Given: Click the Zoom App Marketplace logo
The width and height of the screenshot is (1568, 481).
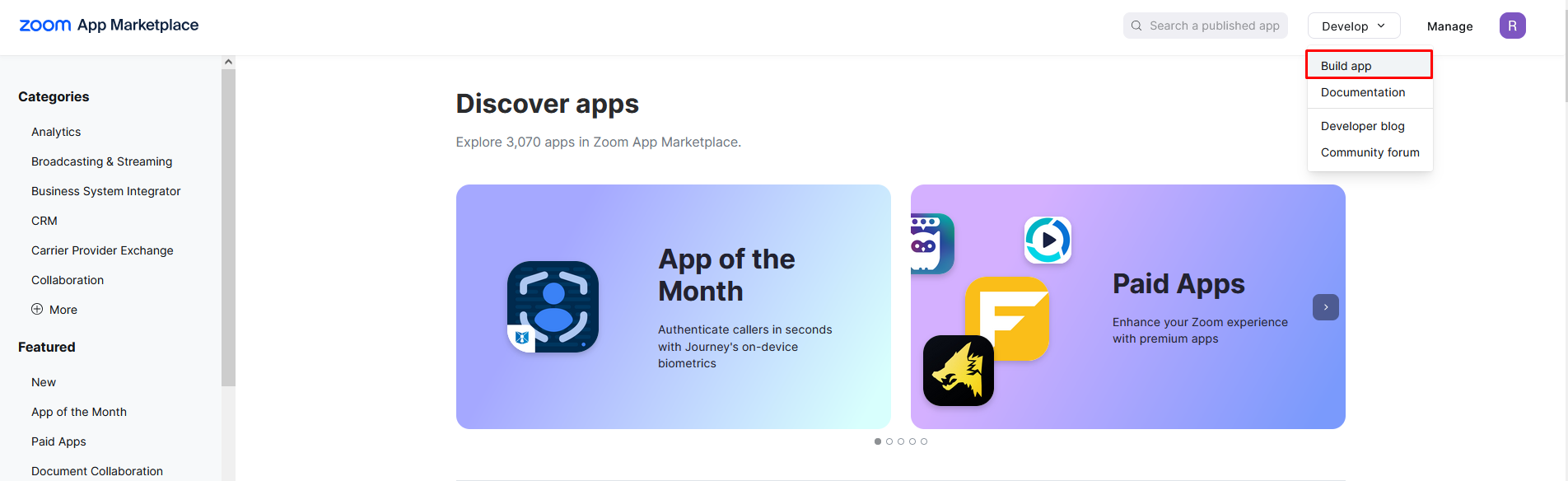Looking at the screenshot, I should pos(109,26).
